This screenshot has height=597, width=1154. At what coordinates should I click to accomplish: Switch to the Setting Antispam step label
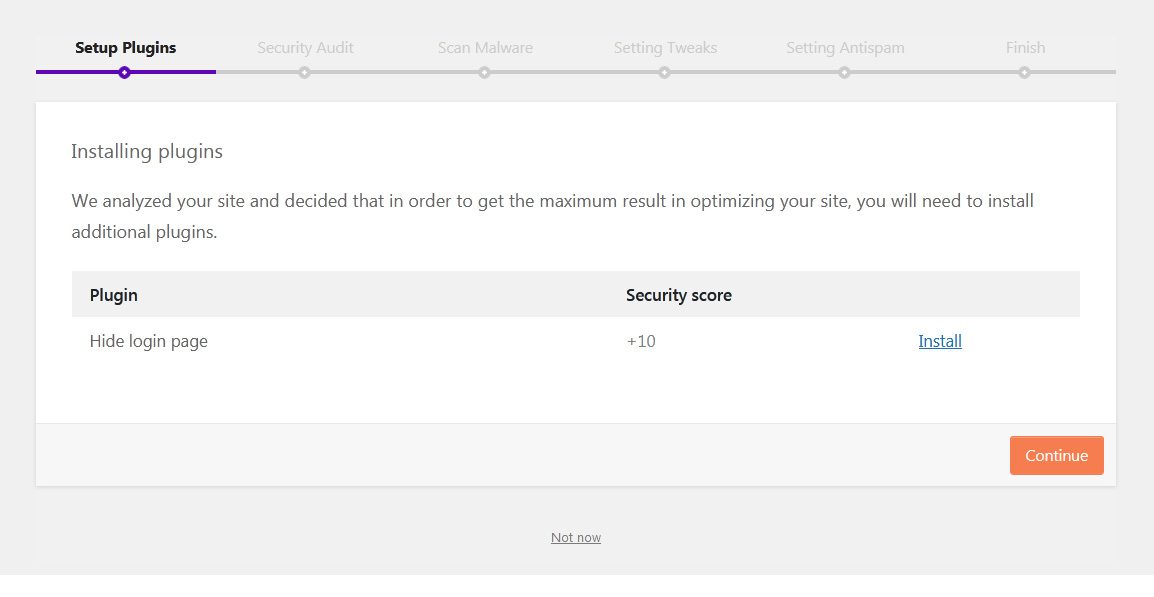click(845, 48)
